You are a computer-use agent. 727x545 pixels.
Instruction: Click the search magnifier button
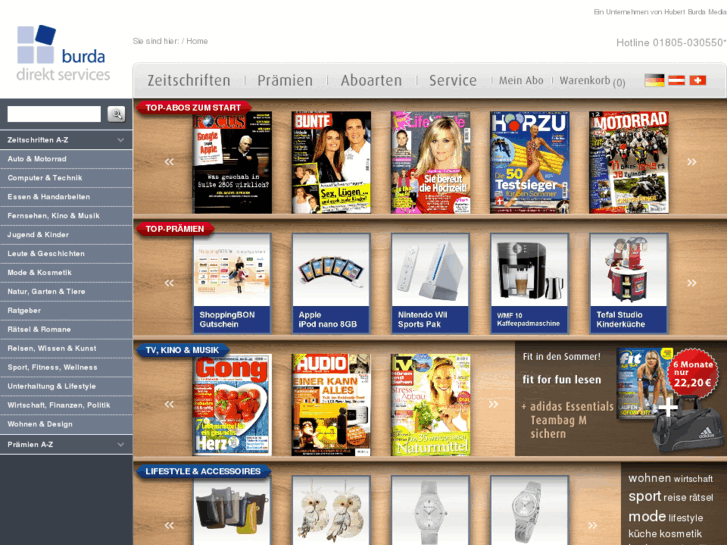click(x=116, y=114)
